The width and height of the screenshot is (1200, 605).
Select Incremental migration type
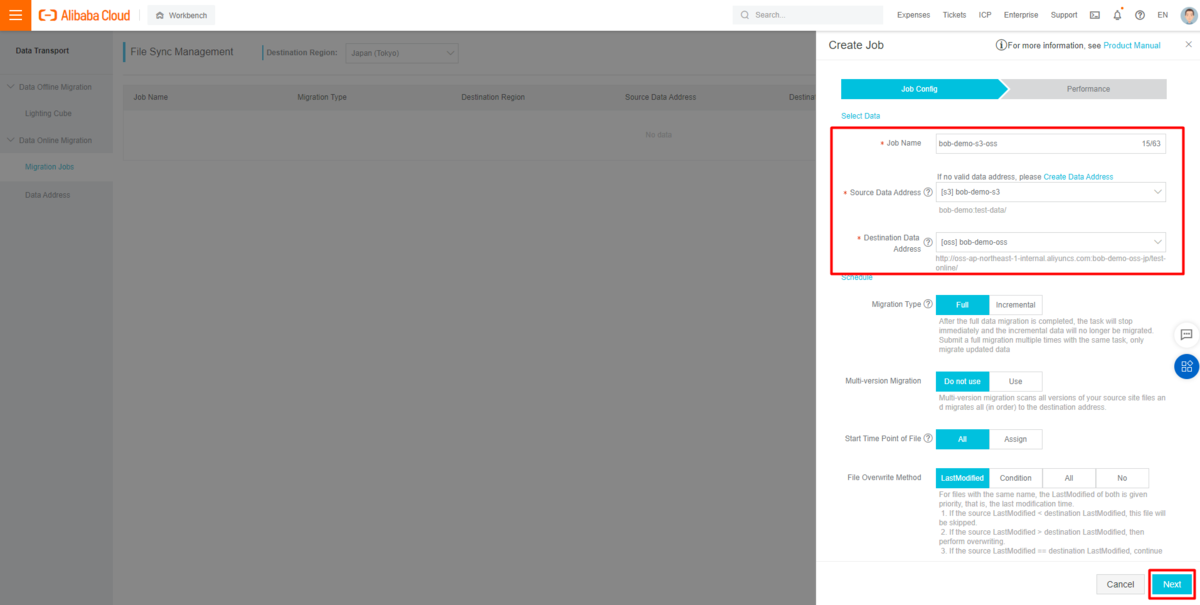click(1015, 304)
